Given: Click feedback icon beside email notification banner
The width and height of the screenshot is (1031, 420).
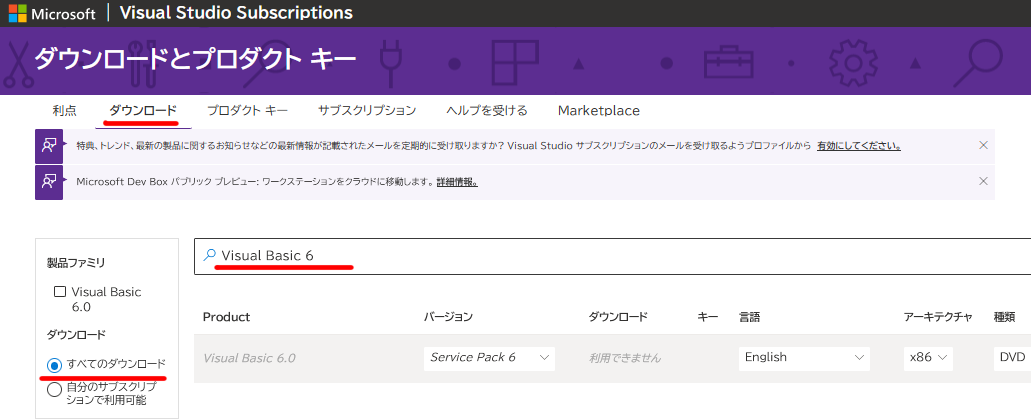Looking at the screenshot, I should click(x=49, y=146).
